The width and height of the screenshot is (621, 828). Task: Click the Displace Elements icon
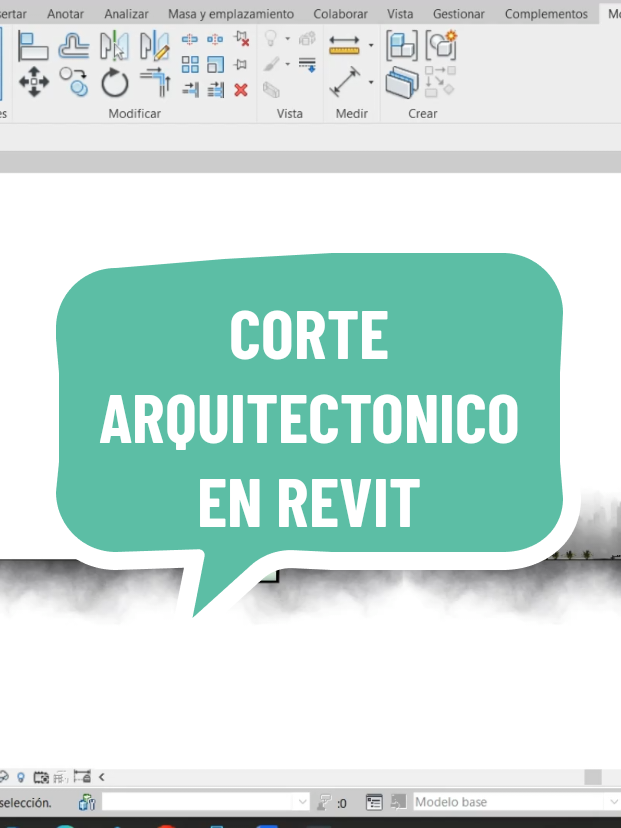(x=307, y=39)
